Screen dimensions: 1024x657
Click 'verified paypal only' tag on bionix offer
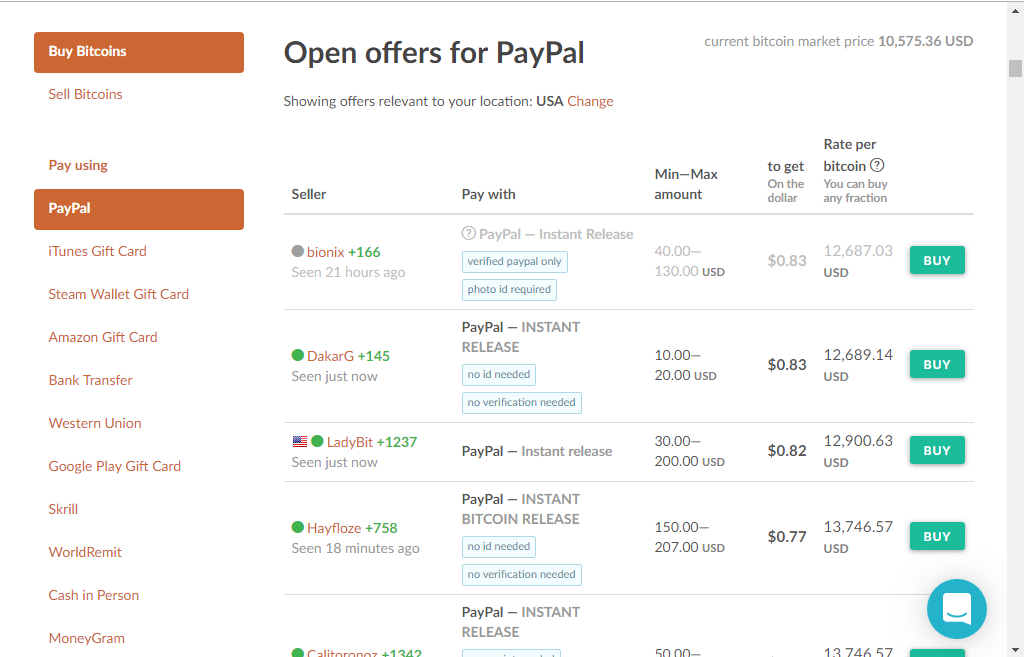click(x=514, y=262)
